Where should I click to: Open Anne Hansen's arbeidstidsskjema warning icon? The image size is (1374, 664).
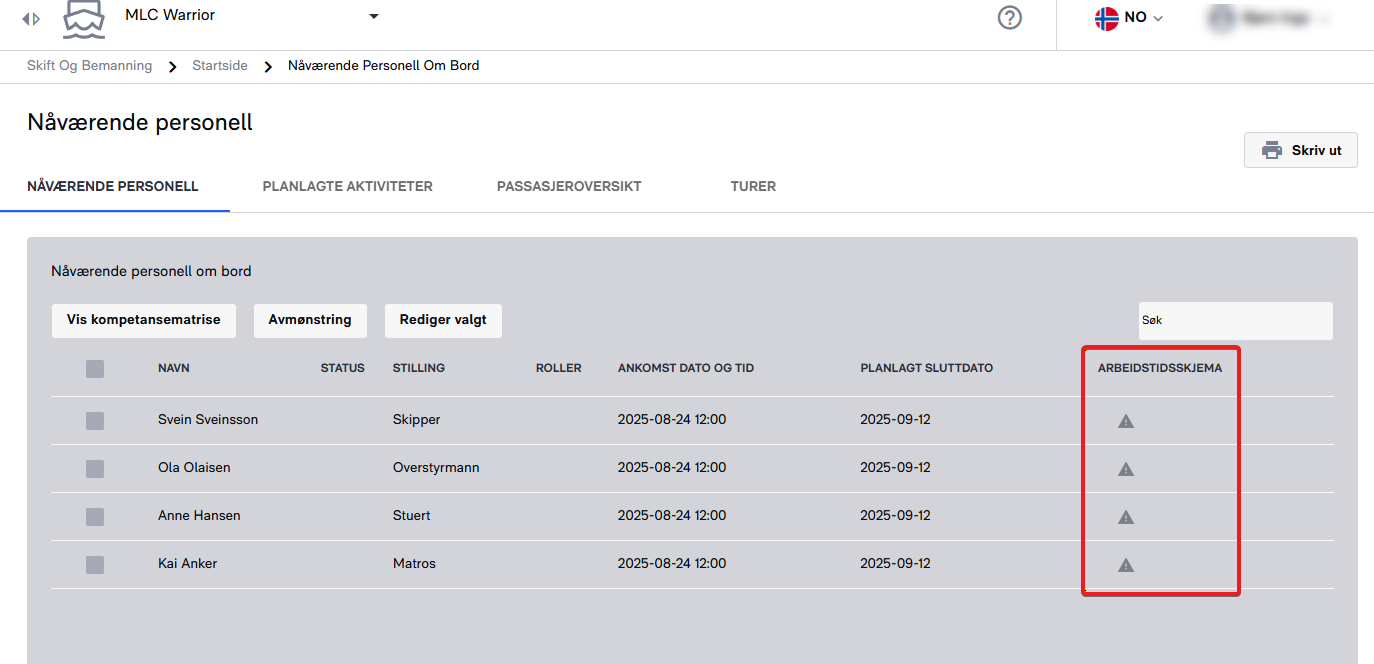pos(1125,517)
